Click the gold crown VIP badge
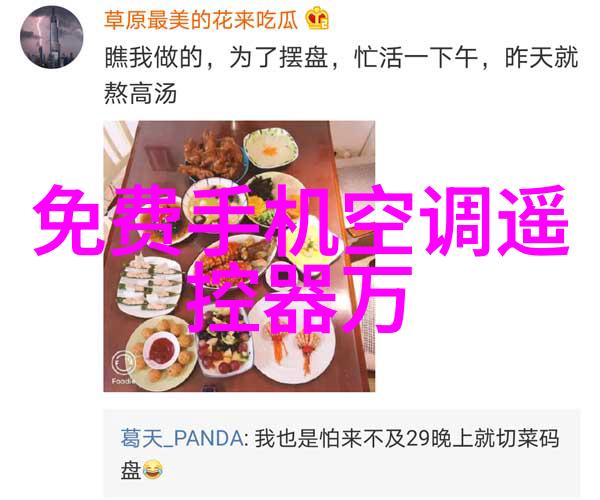 (x=317, y=18)
